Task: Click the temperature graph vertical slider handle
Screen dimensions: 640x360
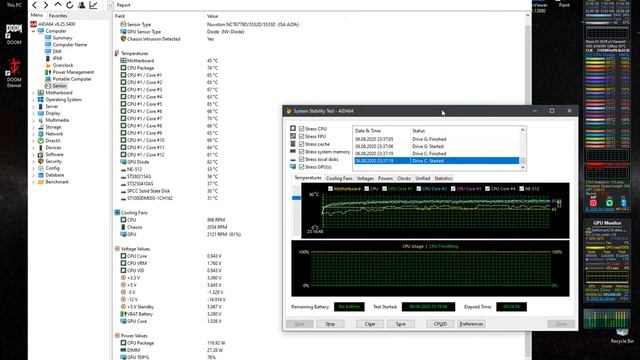Action: click(296, 198)
